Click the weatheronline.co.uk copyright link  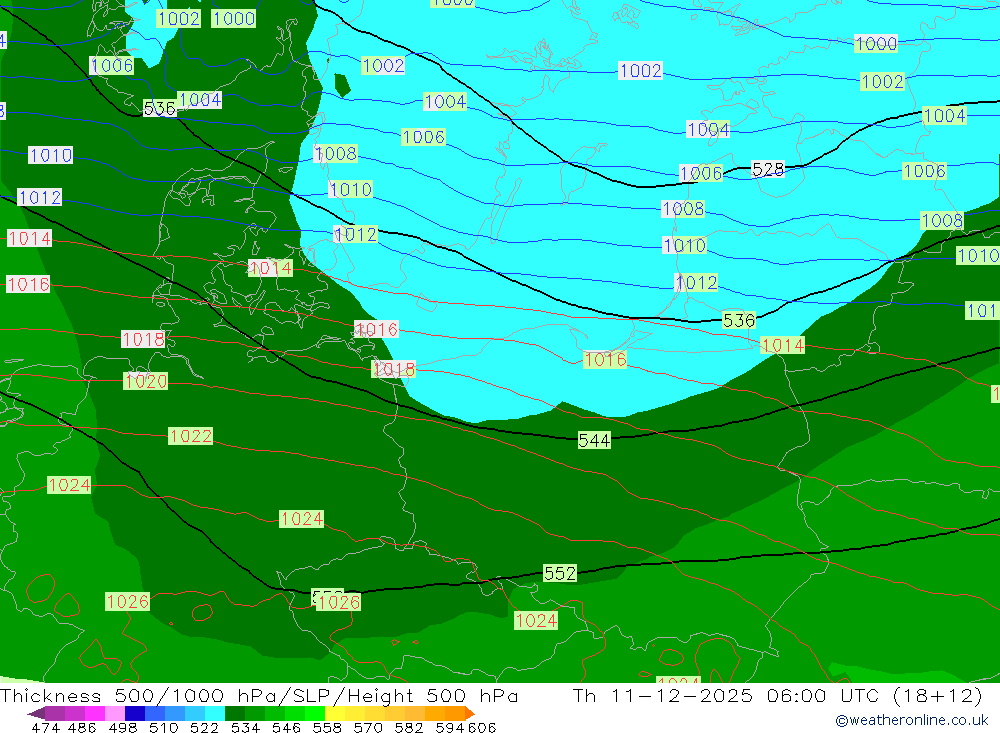click(911, 720)
